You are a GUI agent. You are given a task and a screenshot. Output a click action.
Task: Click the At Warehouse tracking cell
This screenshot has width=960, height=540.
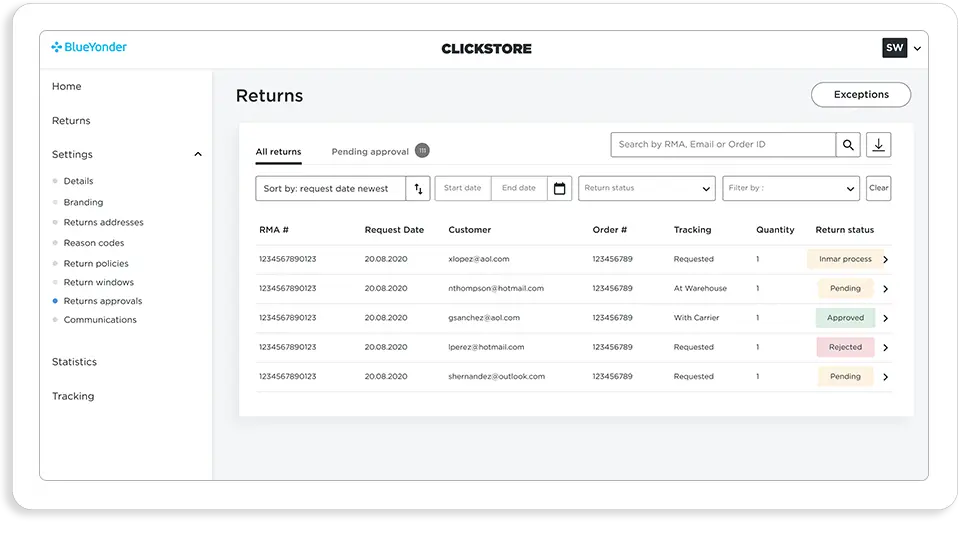pyautogui.click(x=700, y=289)
